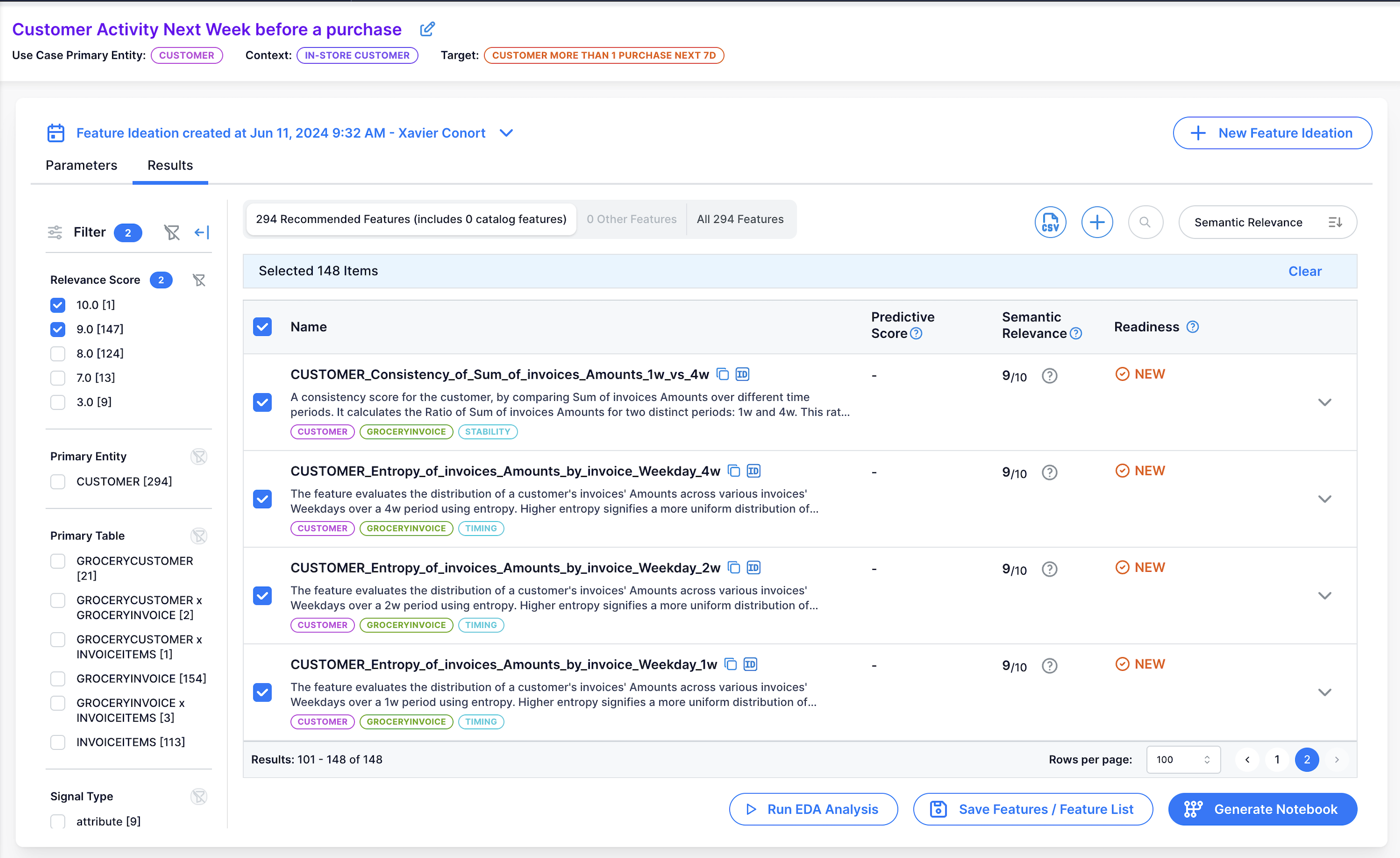Screen dimensions: 1400x858
Task: Click Run EDA Analysis button
Action: pyautogui.click(x=813, y=809)
